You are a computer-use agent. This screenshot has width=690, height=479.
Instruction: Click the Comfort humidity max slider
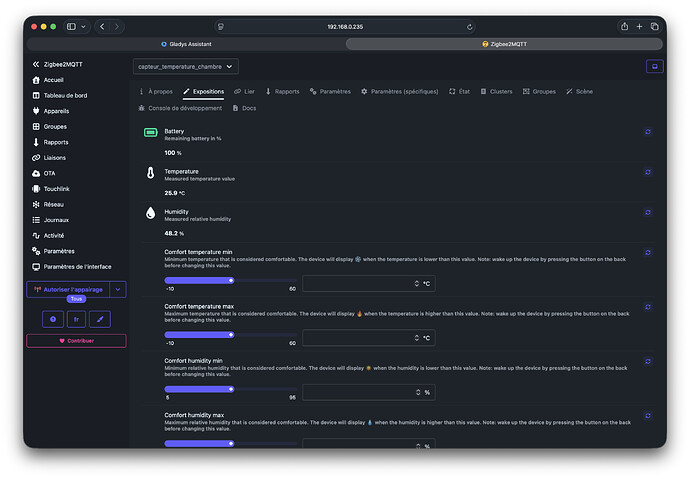(231, 443)
